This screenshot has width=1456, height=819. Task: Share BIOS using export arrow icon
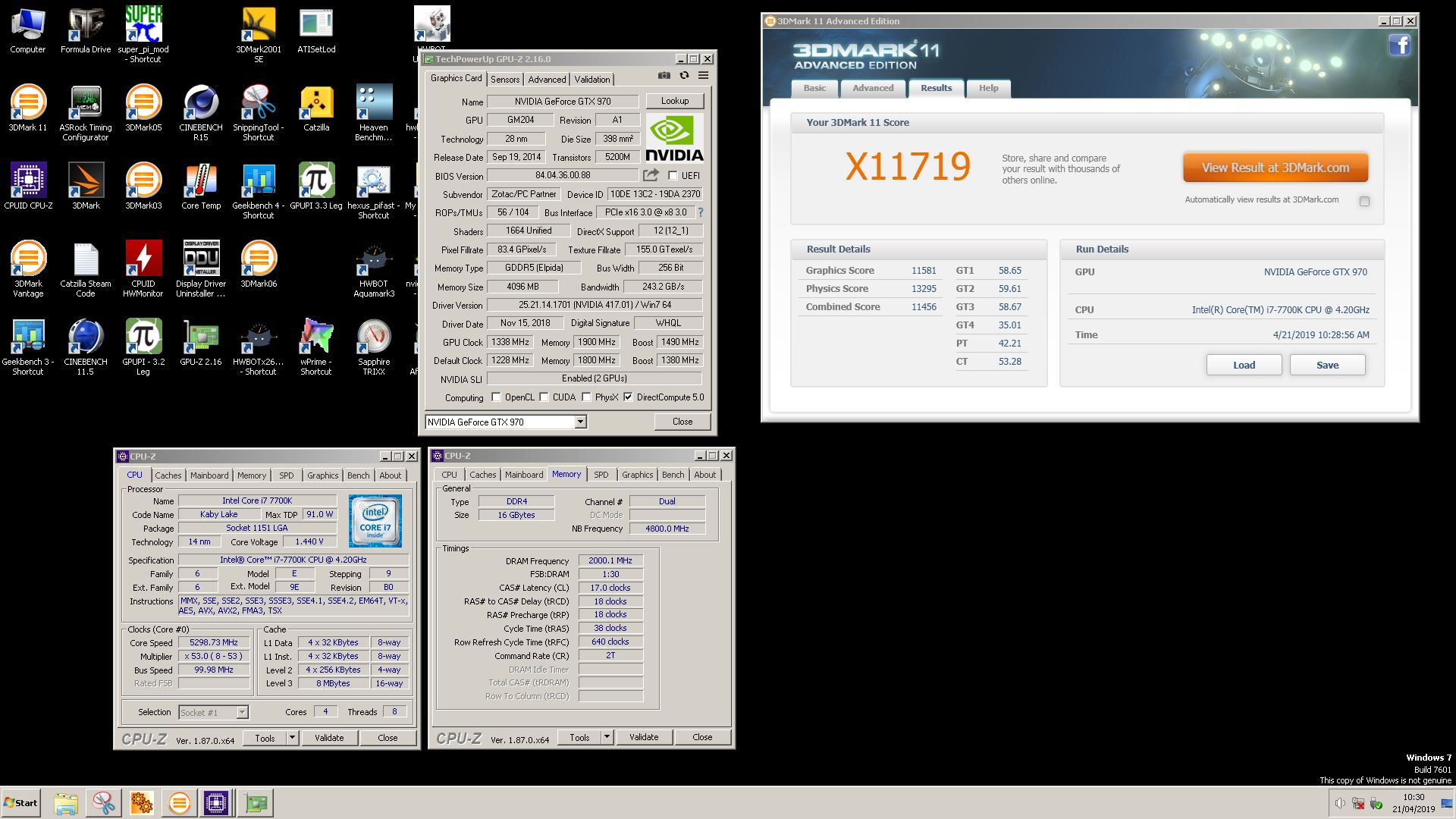click(651, 175)
